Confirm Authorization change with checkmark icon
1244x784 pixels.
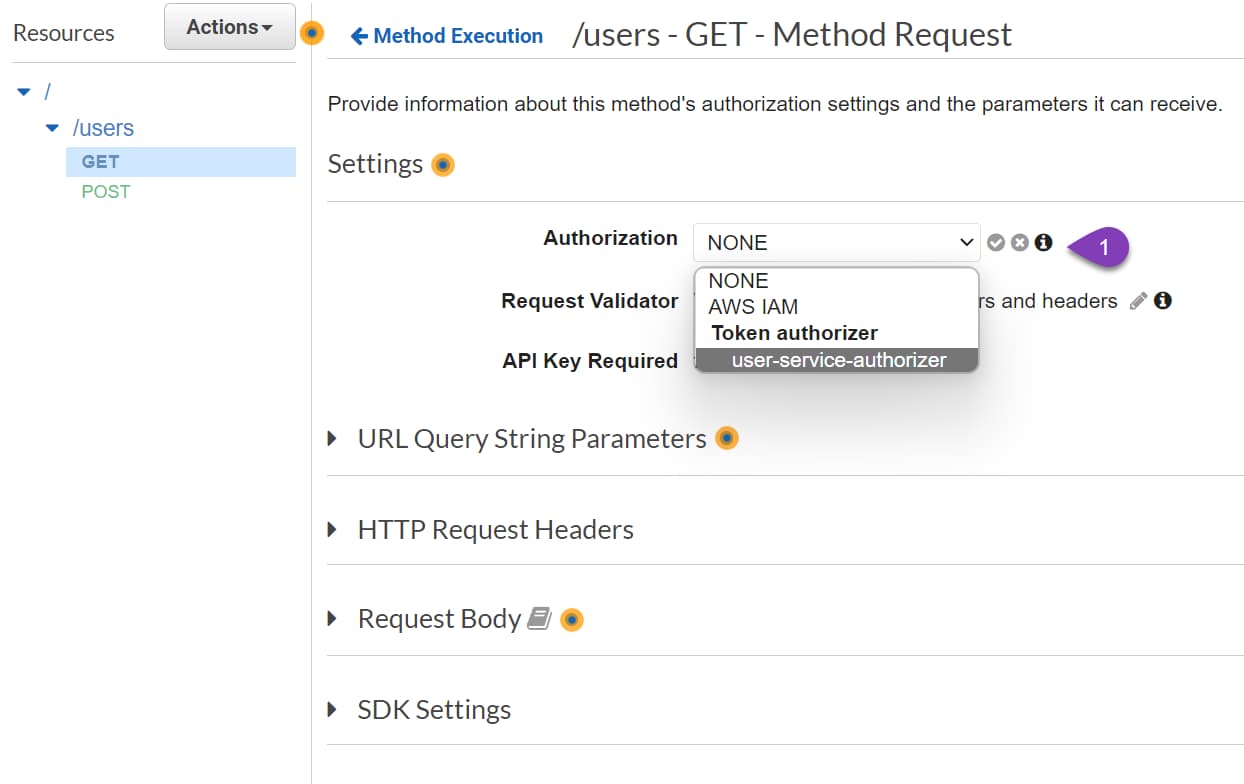click(x=996, y=242)
